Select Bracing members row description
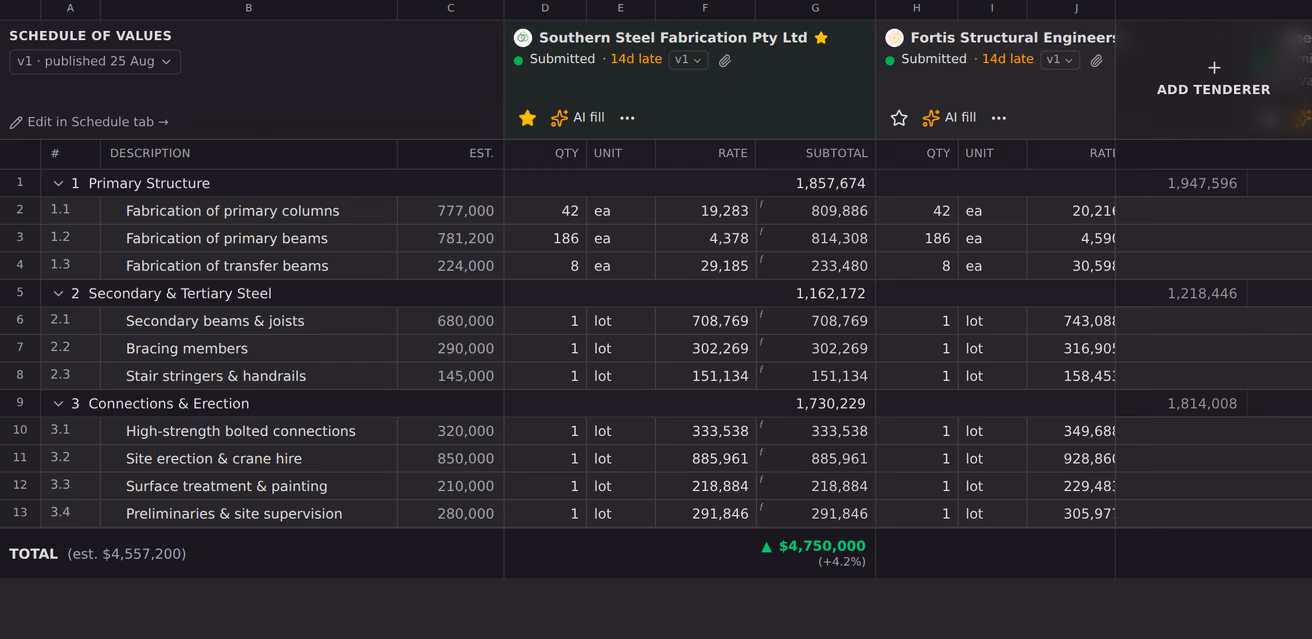1312x639 pixels. [187, 349]
